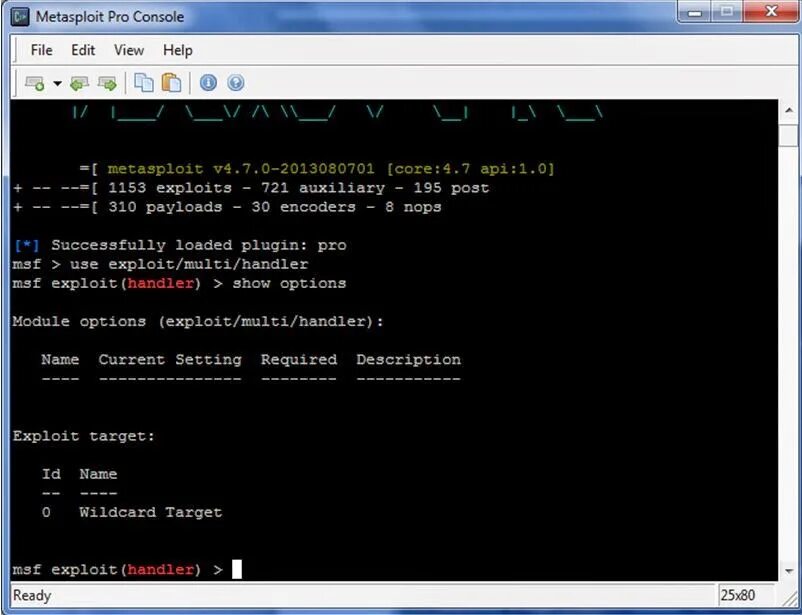The image size is (802, 615).
Task: Click the 'Current Setting' column header
Action: [x=170, y=360]
